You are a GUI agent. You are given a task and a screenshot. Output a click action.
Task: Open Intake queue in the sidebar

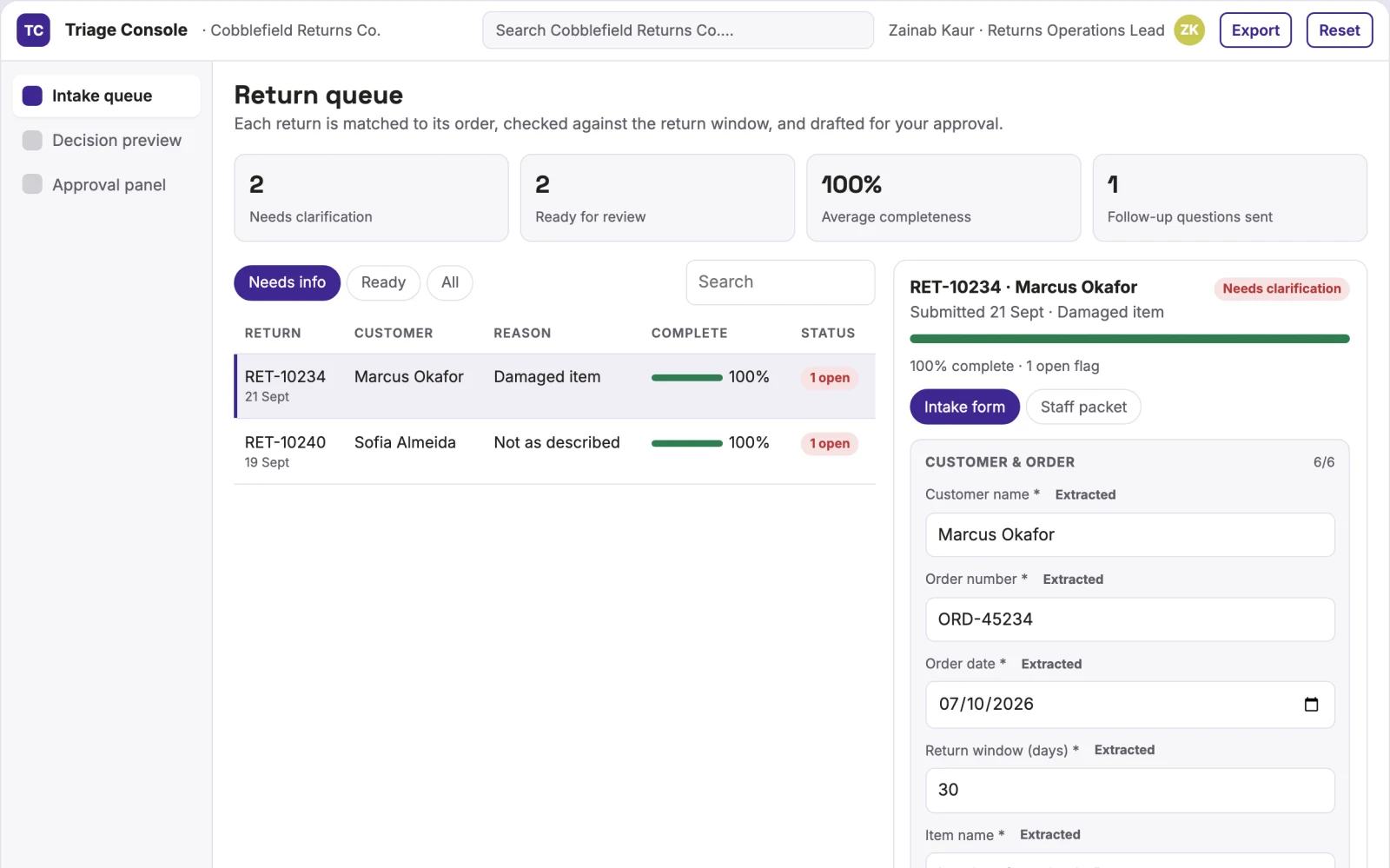[106, 96]
